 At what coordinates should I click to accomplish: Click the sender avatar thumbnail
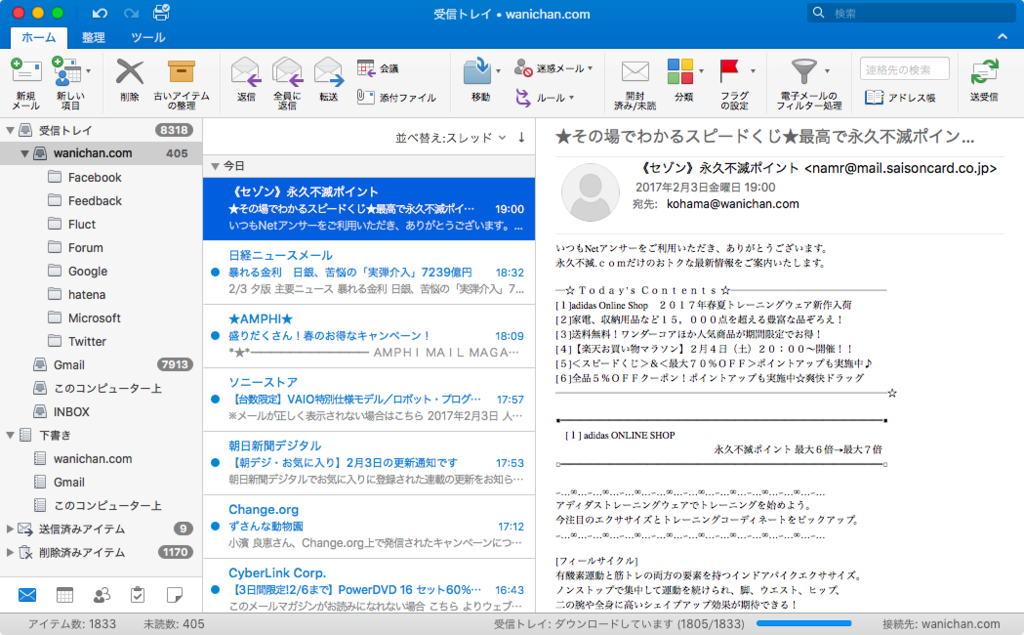coord(590,192)
